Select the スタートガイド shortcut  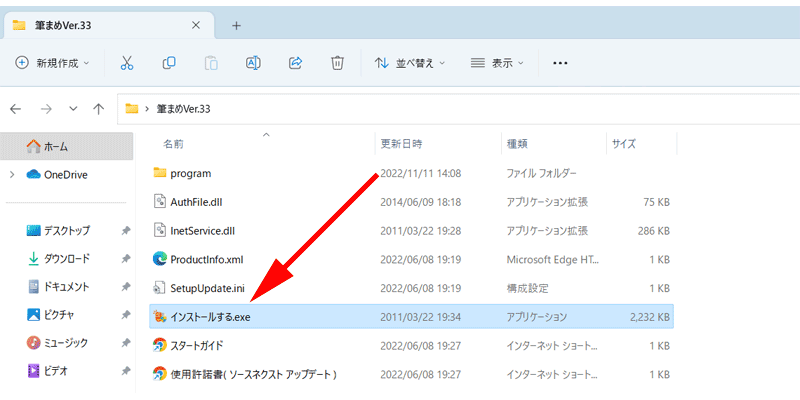click(411, 346)
